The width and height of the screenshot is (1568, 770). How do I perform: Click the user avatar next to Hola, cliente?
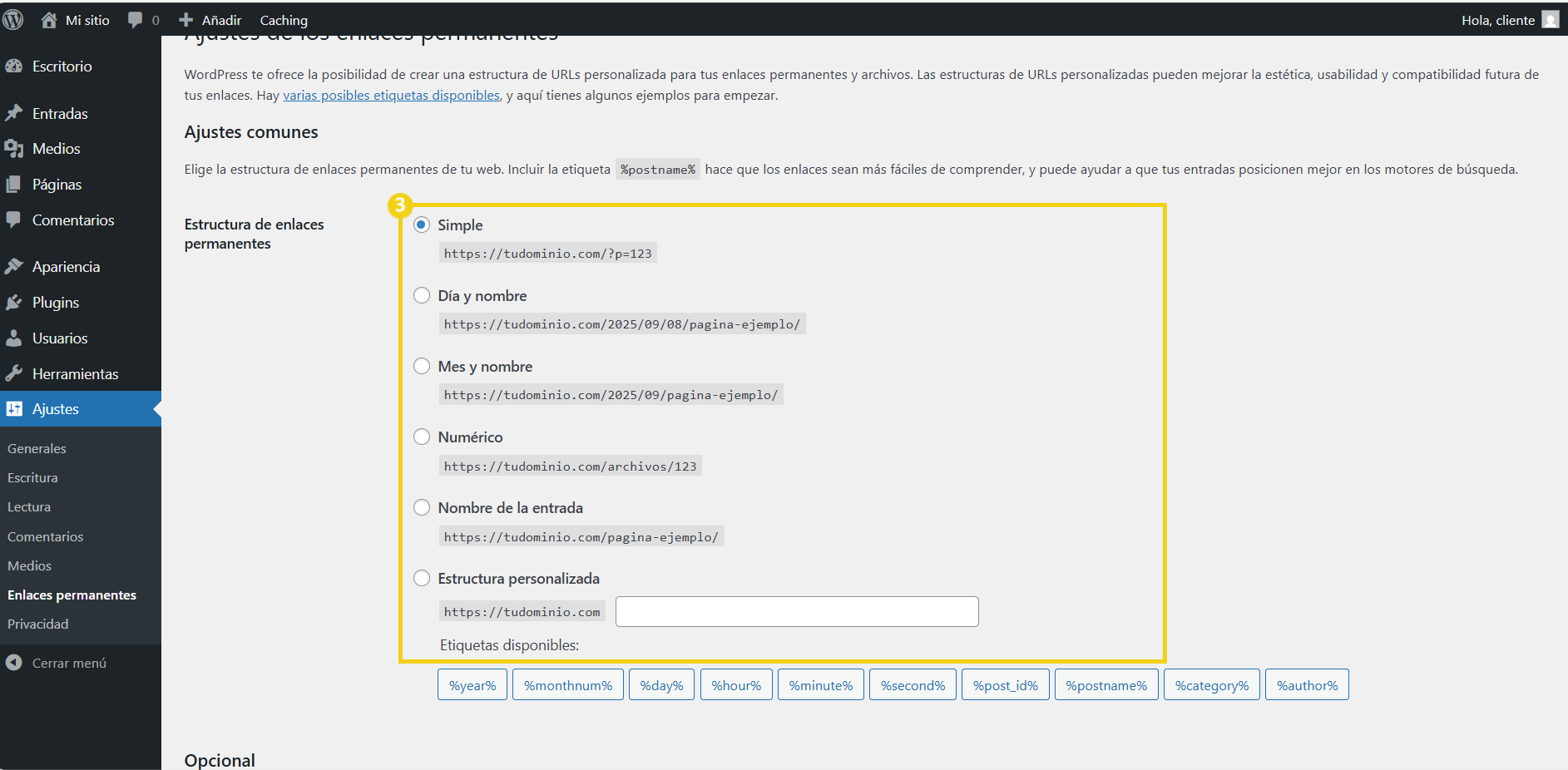[1550, 20]
